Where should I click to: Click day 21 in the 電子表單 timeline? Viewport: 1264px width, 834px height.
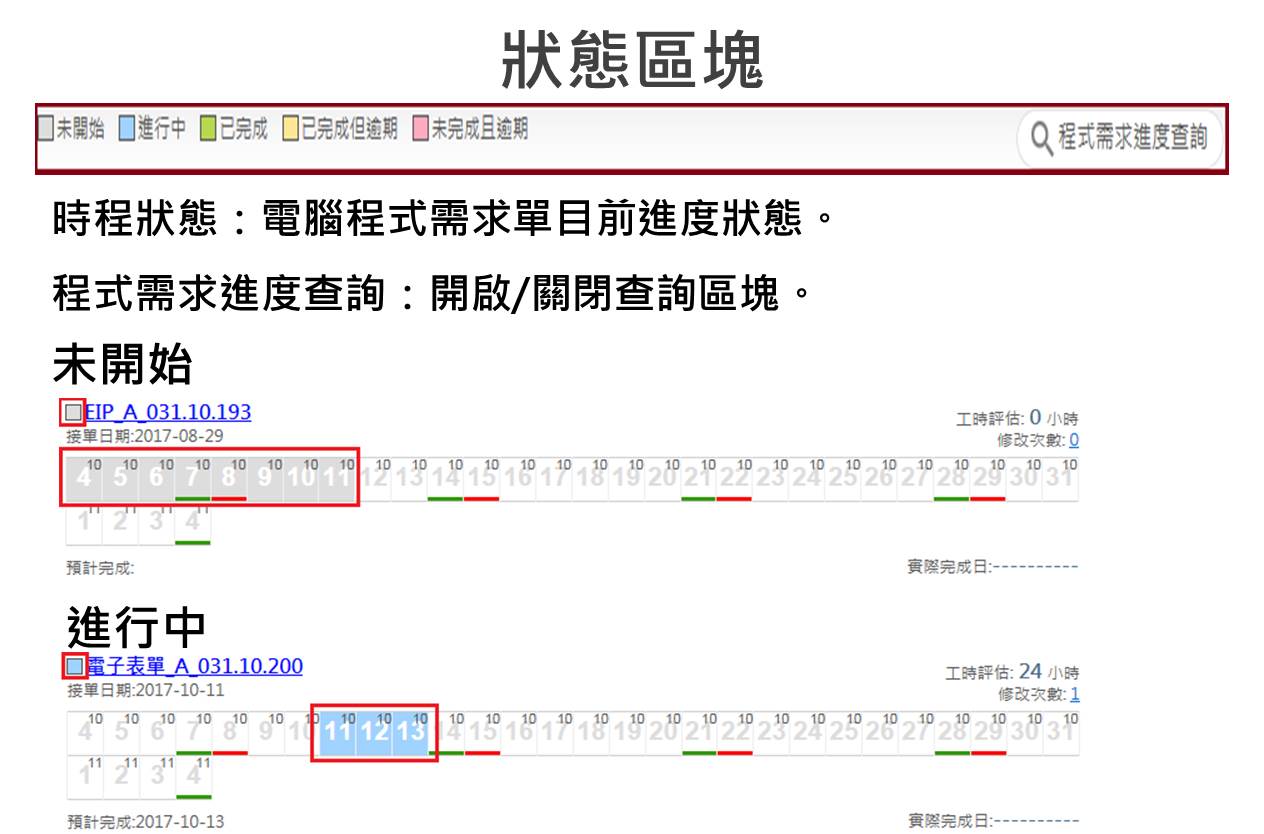(x=698, y=731)
